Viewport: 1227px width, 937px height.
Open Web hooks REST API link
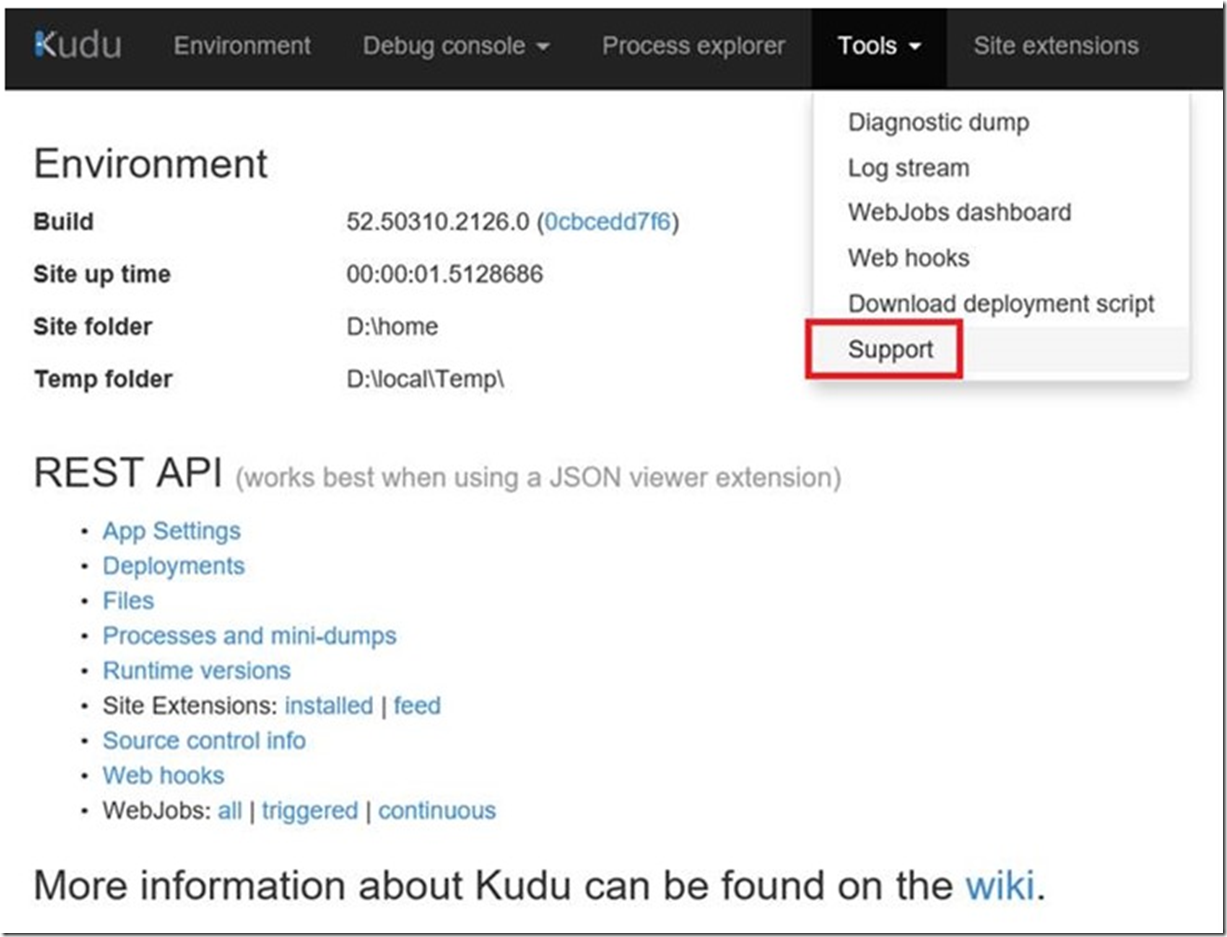163,775
